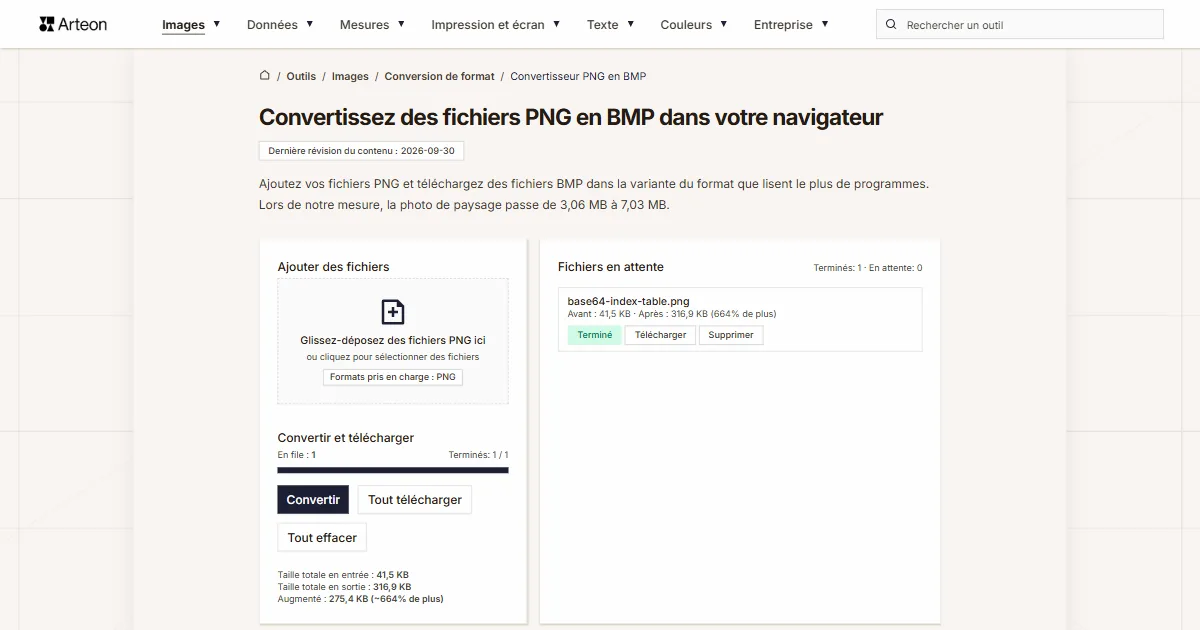
Task: Expand the Texte dropdown arrow
Action: tap(630, 23)
